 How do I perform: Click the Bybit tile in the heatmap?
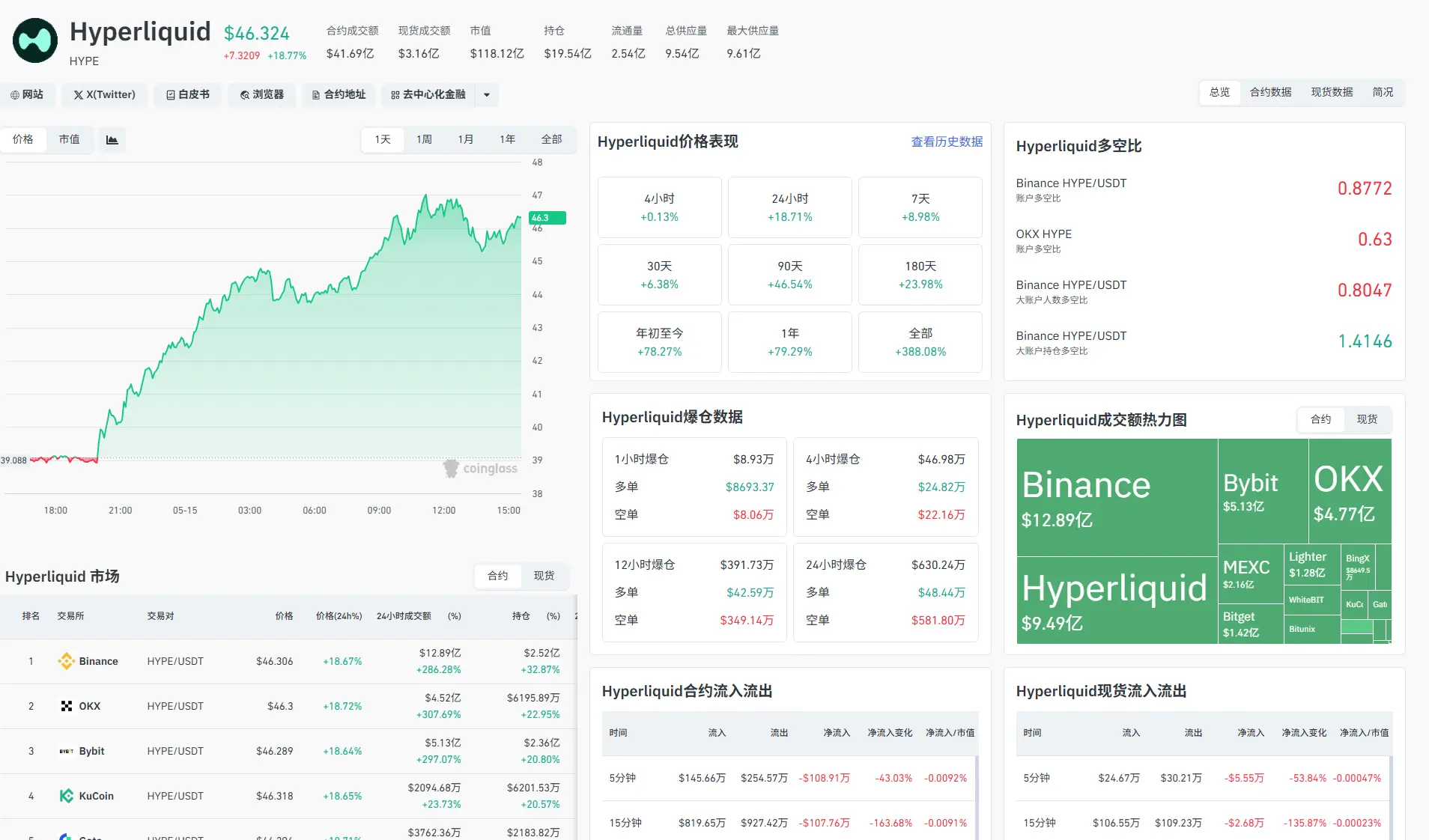click(1263, 491)
